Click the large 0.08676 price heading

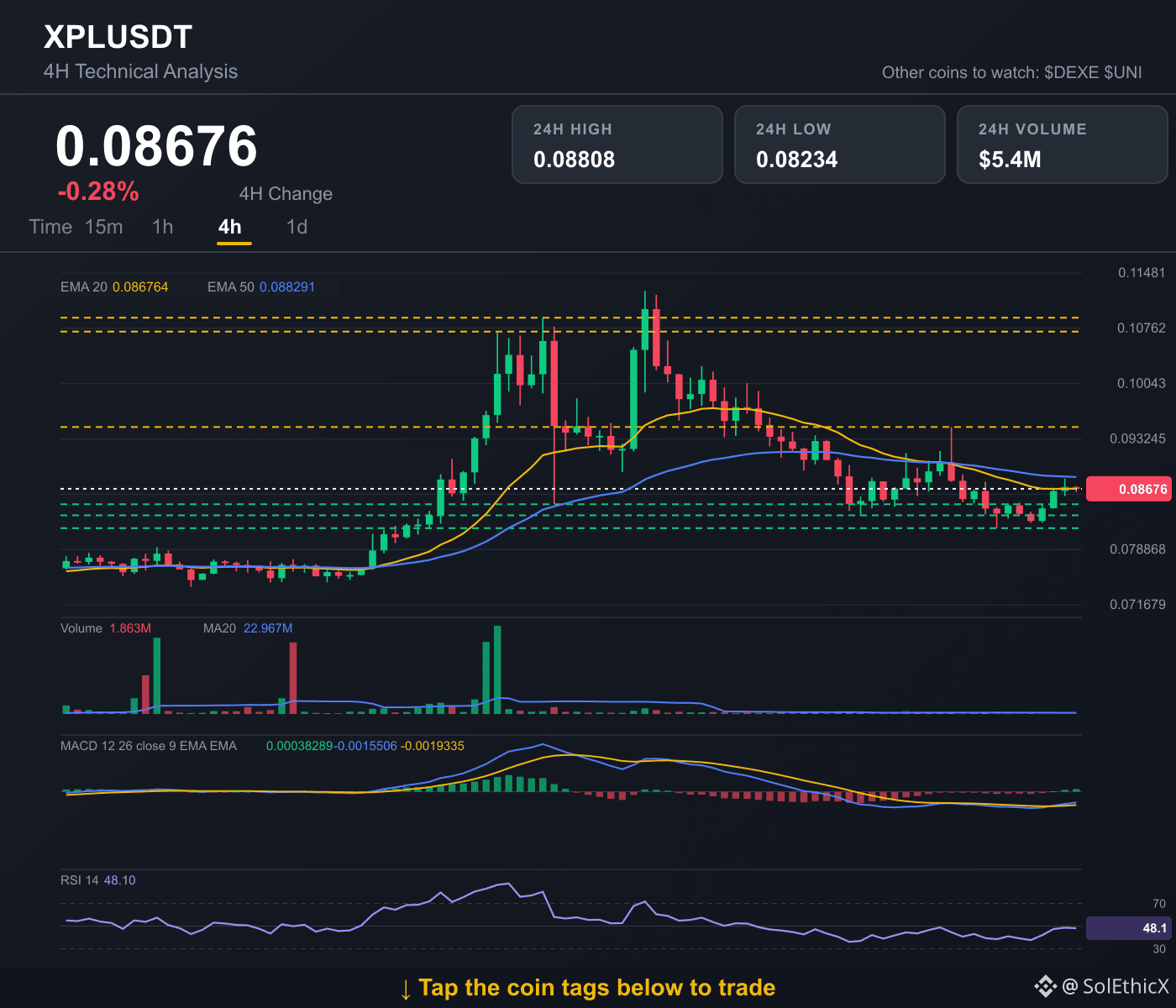pyautogui.click(x=156, y=146)
